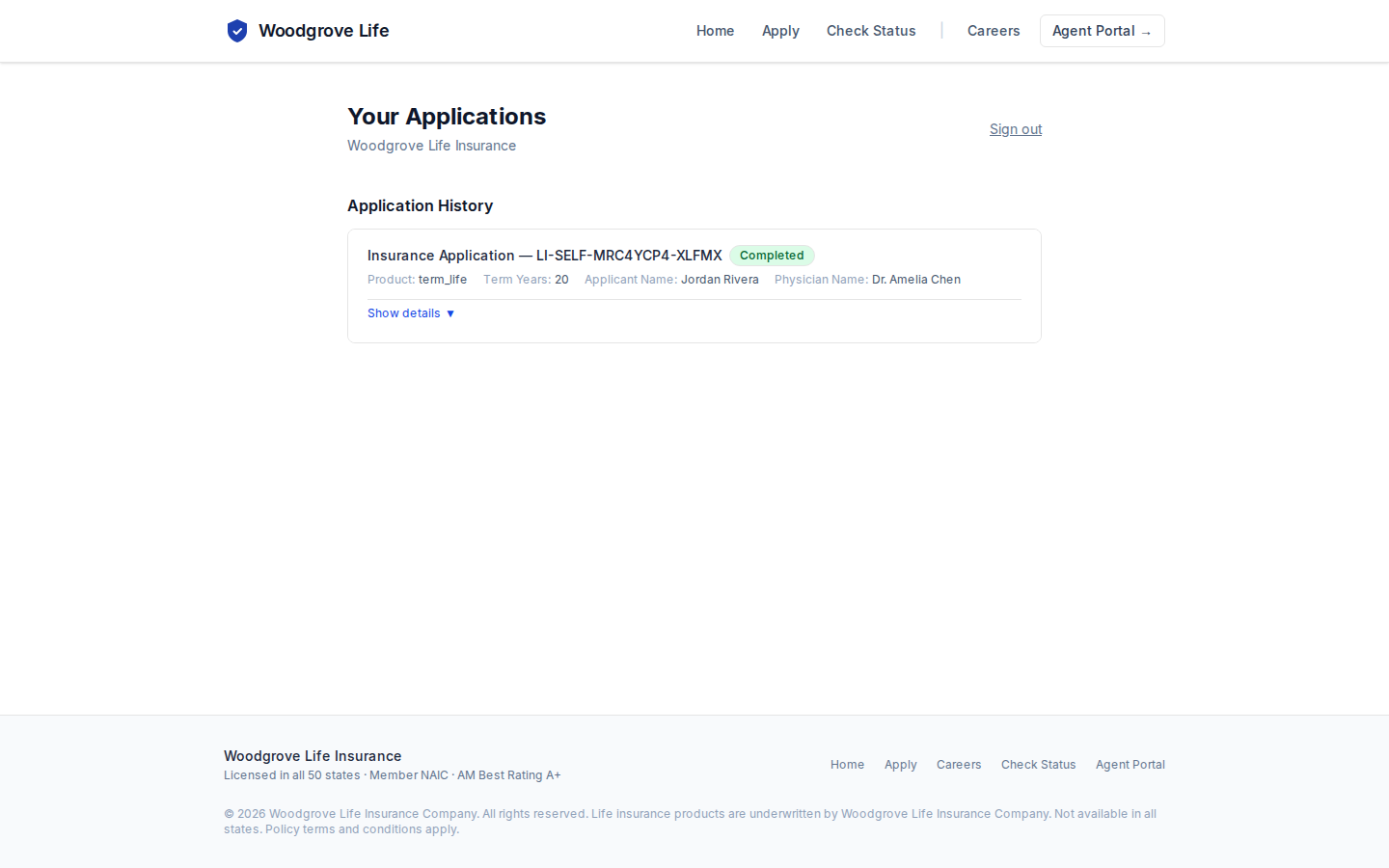The width and height of the screenshot is (1389, 868).
Task: Open Careers link in the footer
Action: coord(959,765)
